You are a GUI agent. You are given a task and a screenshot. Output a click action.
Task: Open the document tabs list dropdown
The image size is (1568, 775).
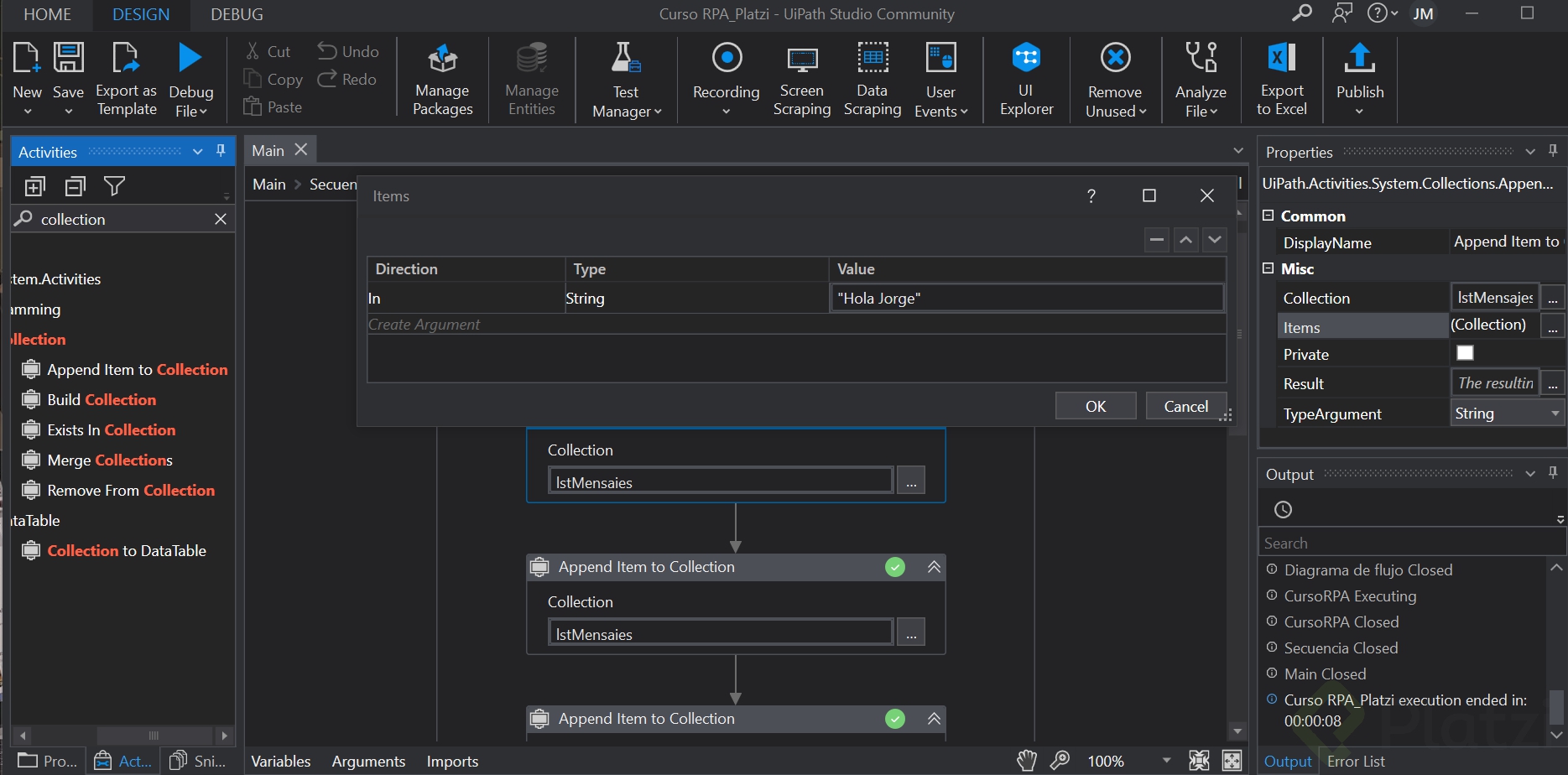coord(1238,151)
